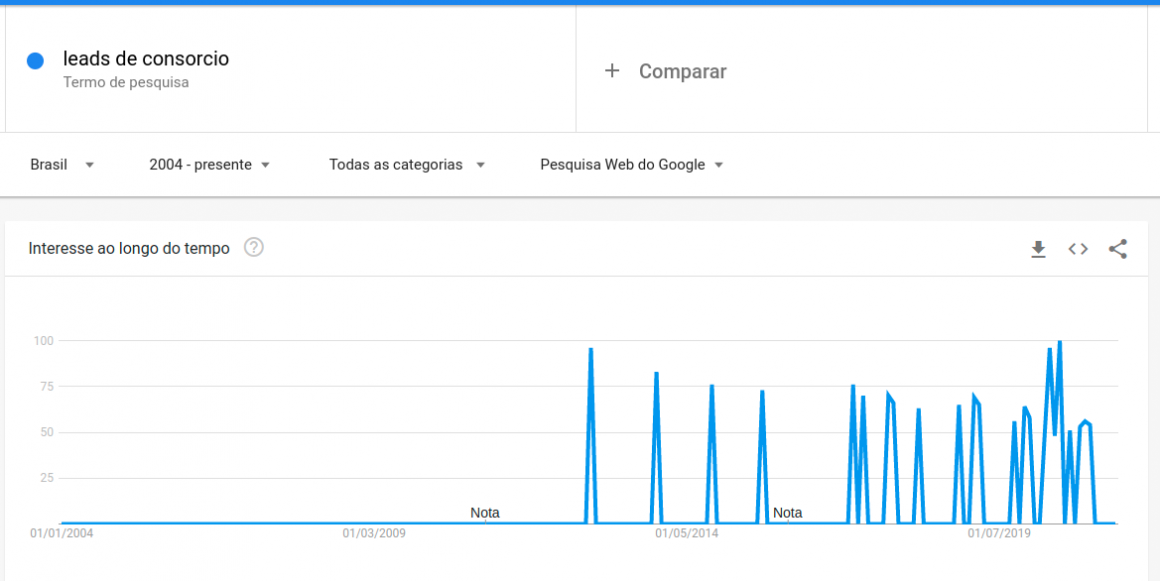This screenshot has width=1160, height=581.
Task: Select the leads de consorcio search term
Action: point(146,59)
